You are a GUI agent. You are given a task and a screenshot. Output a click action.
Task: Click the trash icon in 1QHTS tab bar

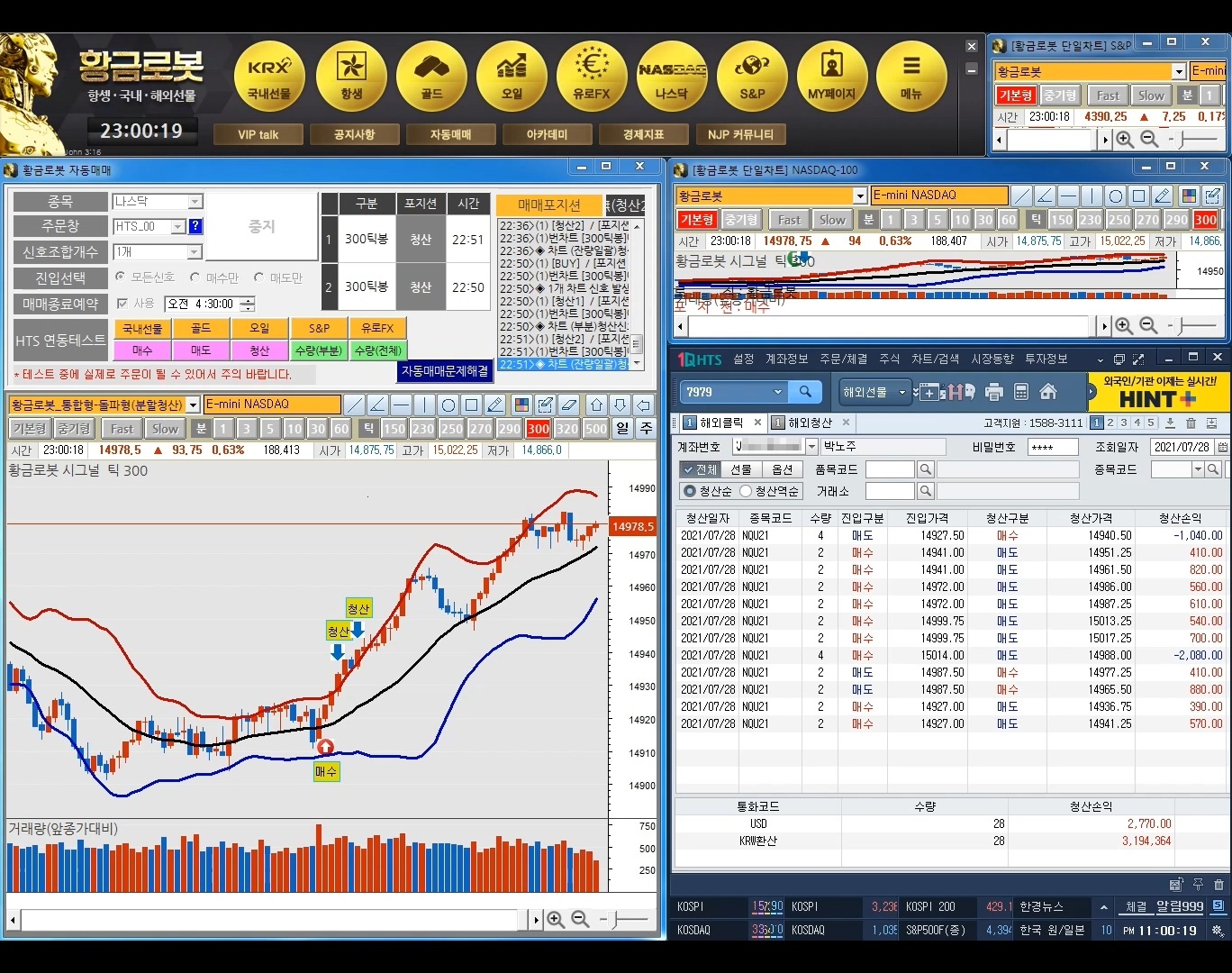point(1191,423)
